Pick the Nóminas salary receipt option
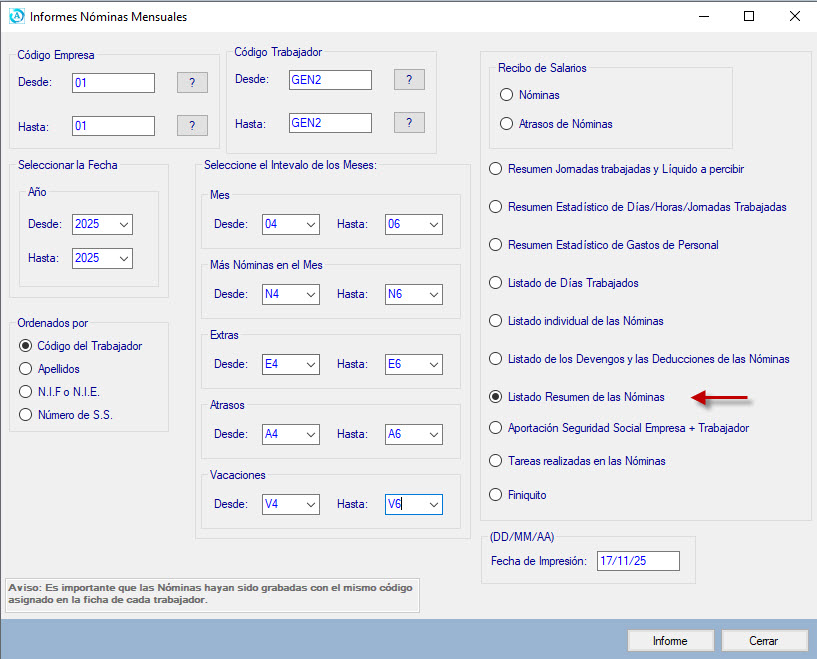817x659 pixels. [x=506, y=95]
